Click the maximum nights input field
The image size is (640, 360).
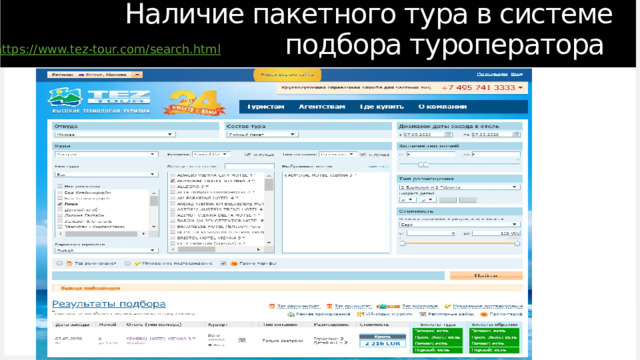pyautogui.click(x=496, y=154)
